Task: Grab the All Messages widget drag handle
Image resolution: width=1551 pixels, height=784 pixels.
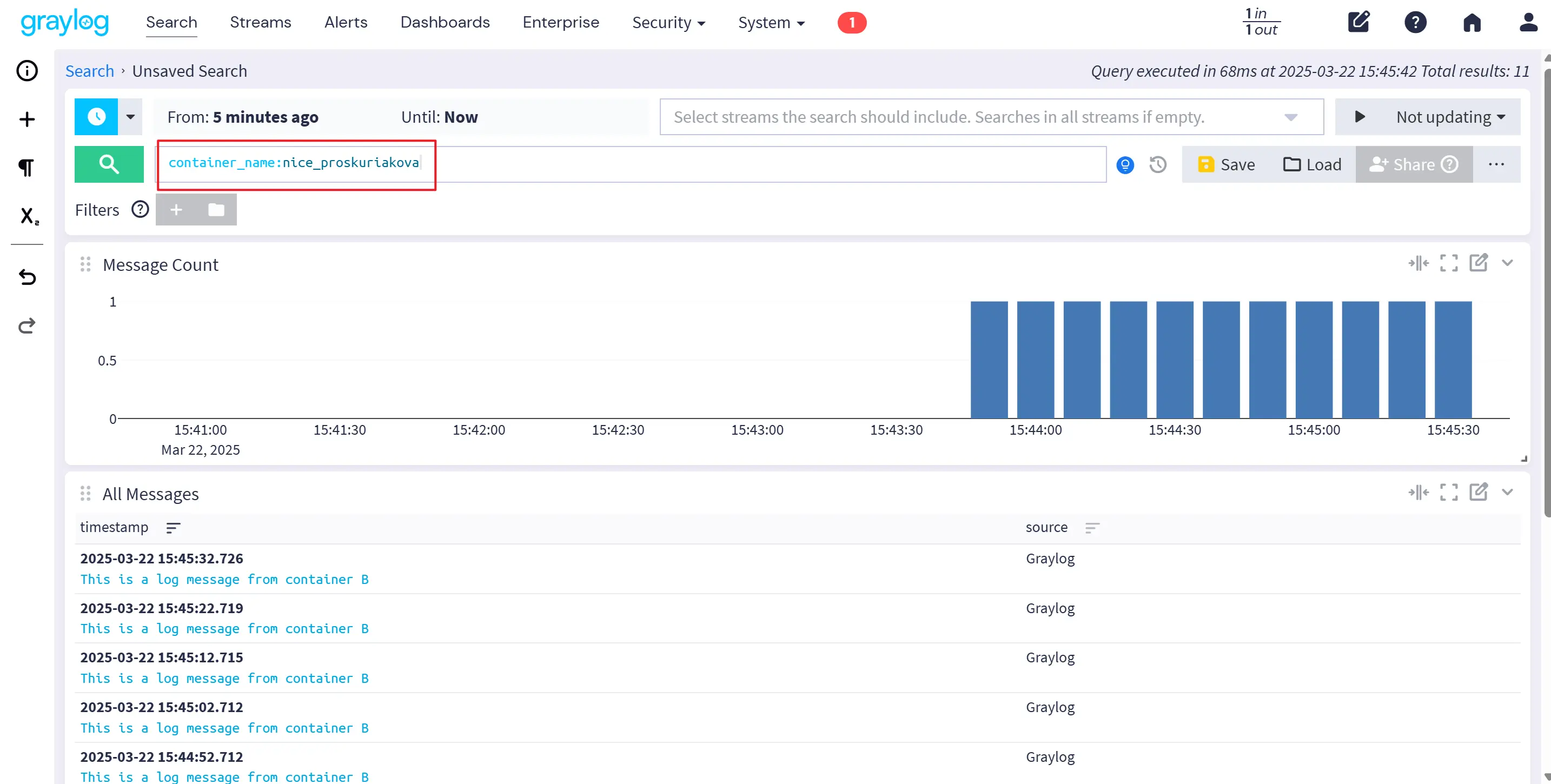Action: (85, 494)
